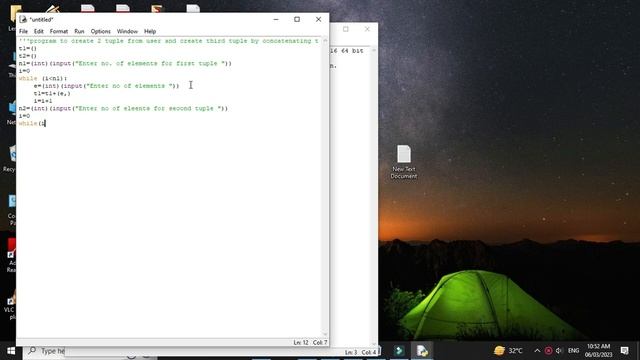
Task: Click the line 'while (i<n1):'
Action: point(43,78)
